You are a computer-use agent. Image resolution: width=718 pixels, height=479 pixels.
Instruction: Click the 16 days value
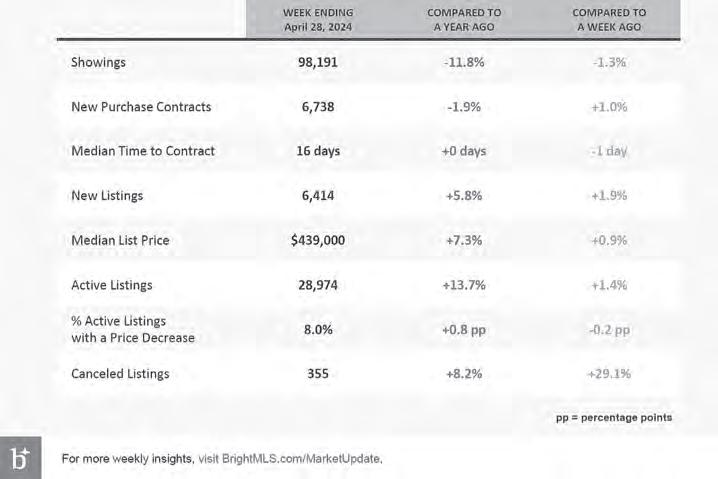click(x=318, y=151)
